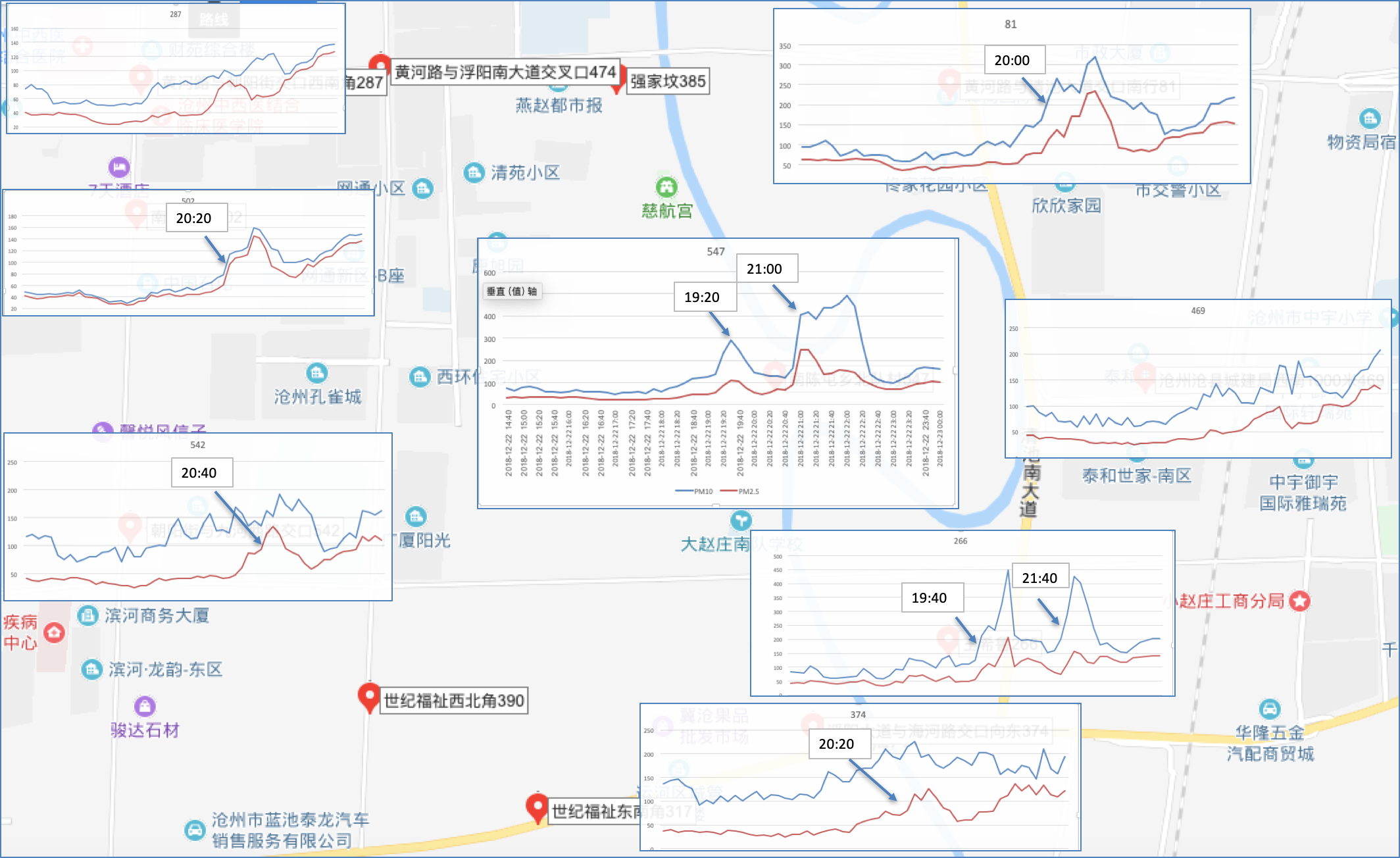Select chart 81 title text
The width and height of the screenshot is (1400, 858).
pyautogui.click(x=1011, y=24)
